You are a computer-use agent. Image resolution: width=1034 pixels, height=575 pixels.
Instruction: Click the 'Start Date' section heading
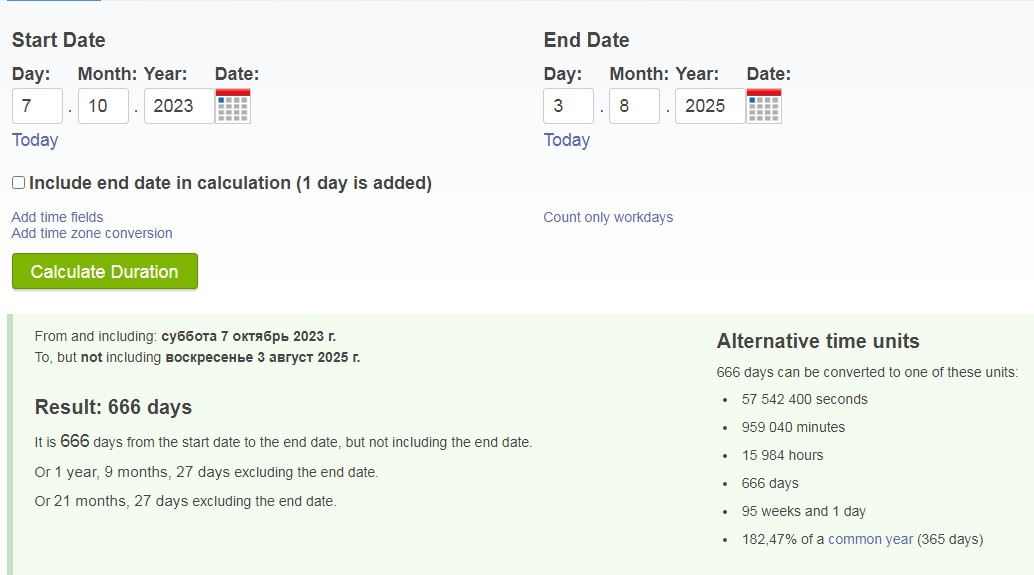click(59, 40)
